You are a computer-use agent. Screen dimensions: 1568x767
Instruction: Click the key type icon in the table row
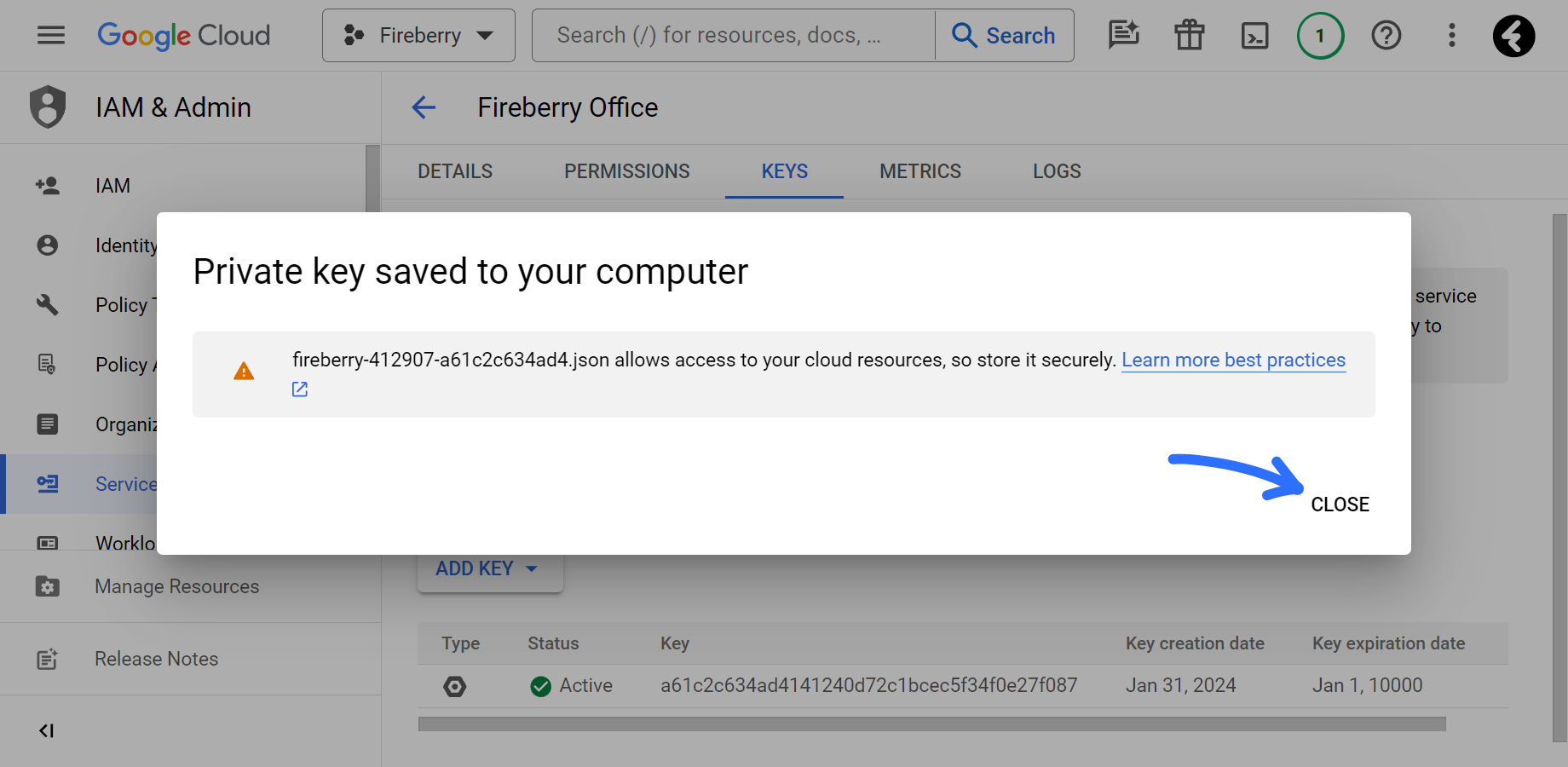455,686
